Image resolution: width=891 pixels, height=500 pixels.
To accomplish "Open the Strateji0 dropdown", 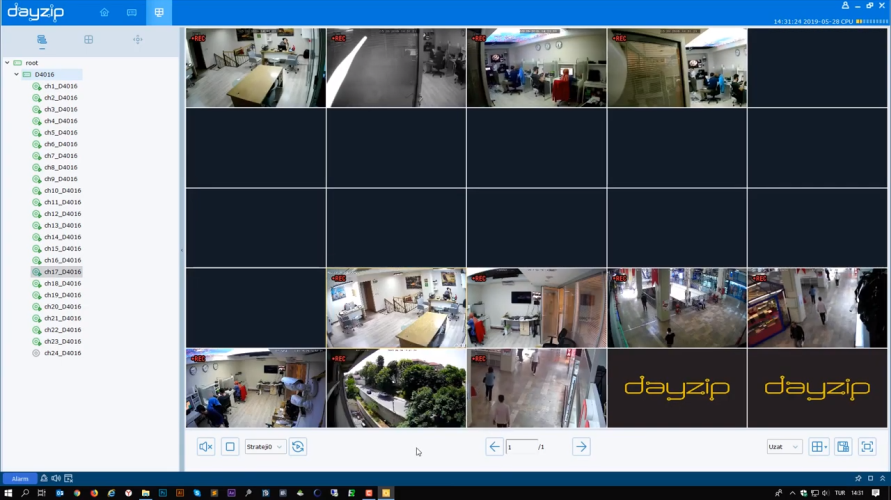I will (x=265, y=447).
